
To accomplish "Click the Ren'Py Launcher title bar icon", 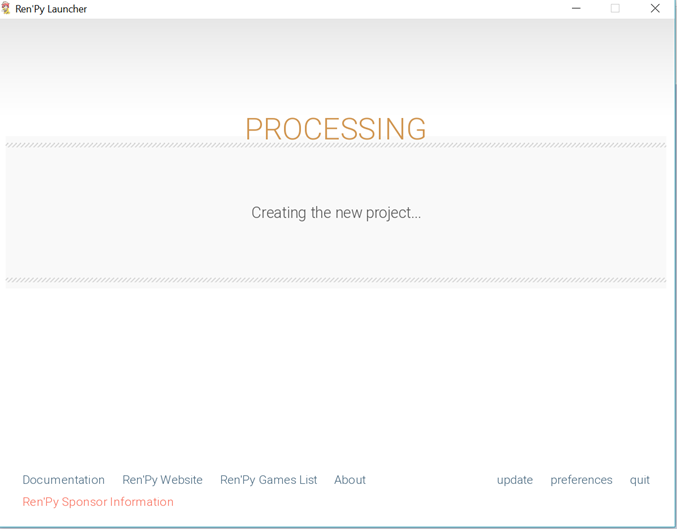I will pos(6,8).
